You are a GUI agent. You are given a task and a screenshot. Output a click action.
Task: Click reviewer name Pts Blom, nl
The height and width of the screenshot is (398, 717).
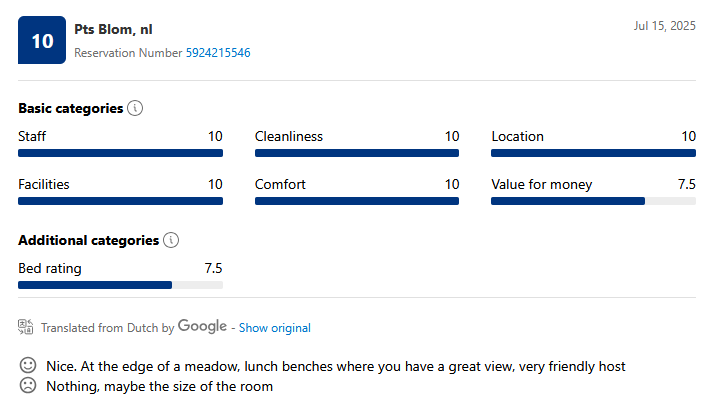pos(113,30)
